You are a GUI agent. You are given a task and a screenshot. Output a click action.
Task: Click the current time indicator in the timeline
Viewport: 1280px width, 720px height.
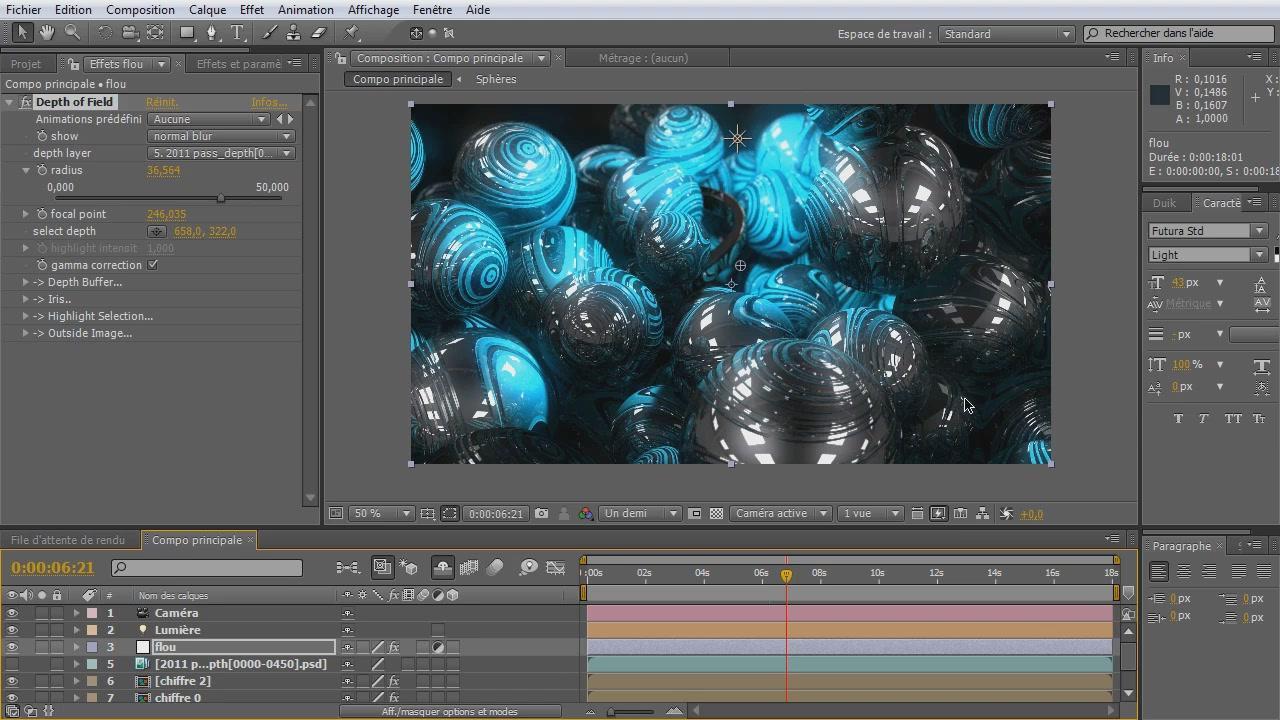786,575
